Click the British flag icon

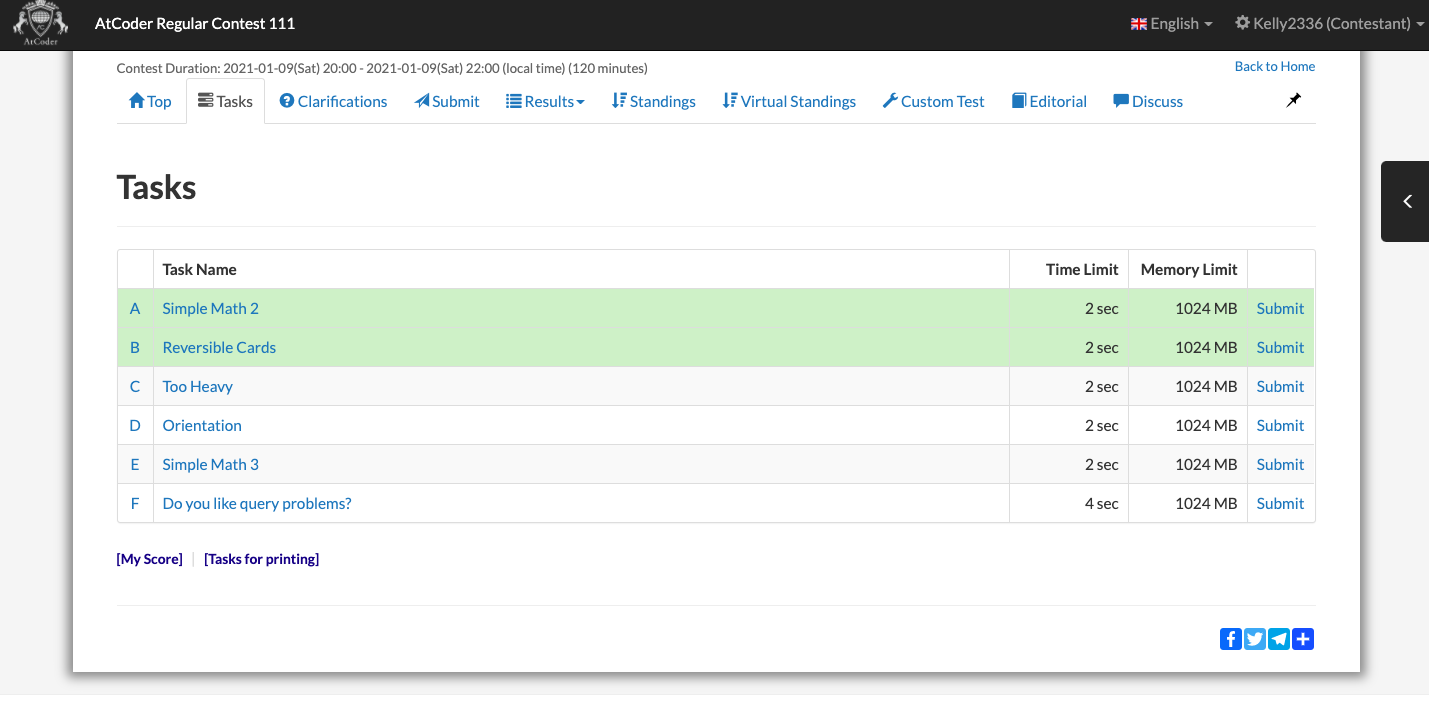click(1138, 23)
